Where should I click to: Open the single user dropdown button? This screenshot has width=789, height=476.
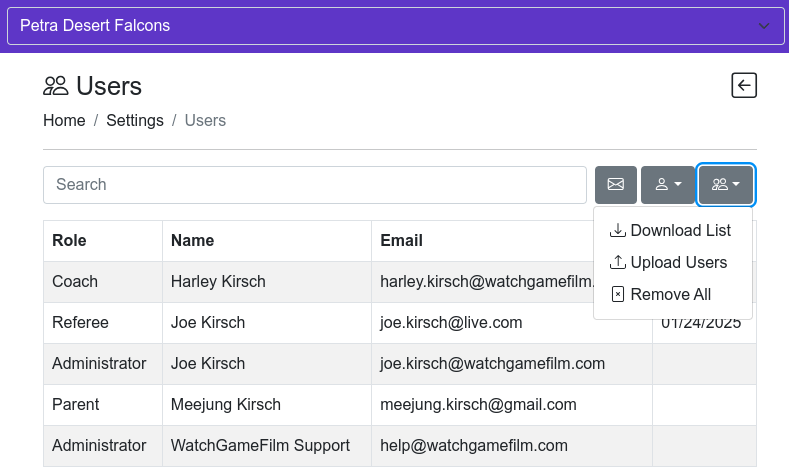pyautogui.click(x=668, y=185)
